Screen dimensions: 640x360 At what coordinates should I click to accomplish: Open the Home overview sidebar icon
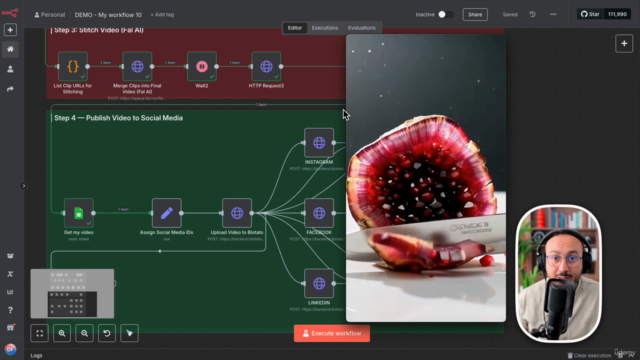pyautogui.click(x=10, y=49)
